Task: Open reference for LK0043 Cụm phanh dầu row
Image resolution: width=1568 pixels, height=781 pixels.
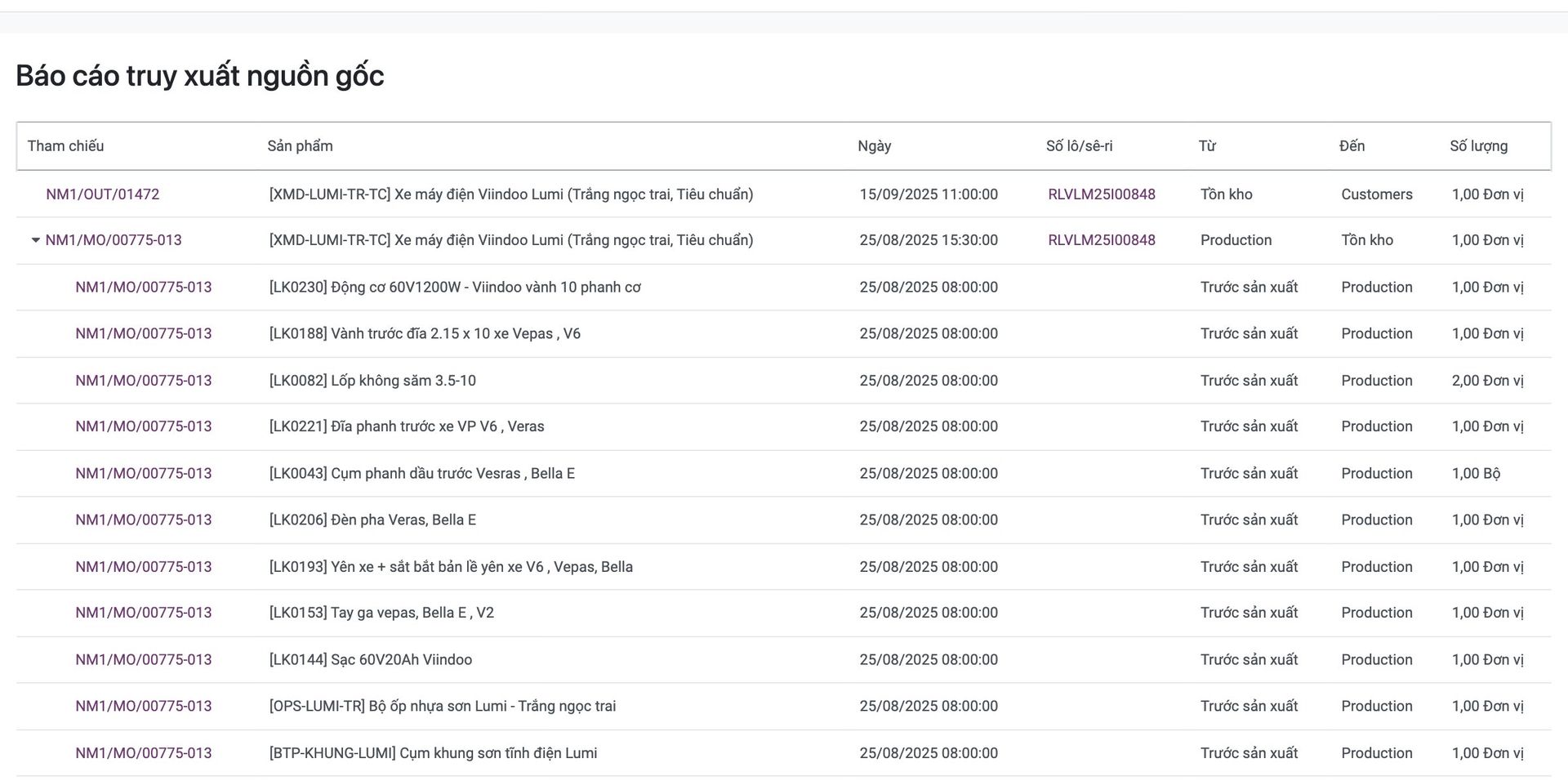Action: (144, 474)
